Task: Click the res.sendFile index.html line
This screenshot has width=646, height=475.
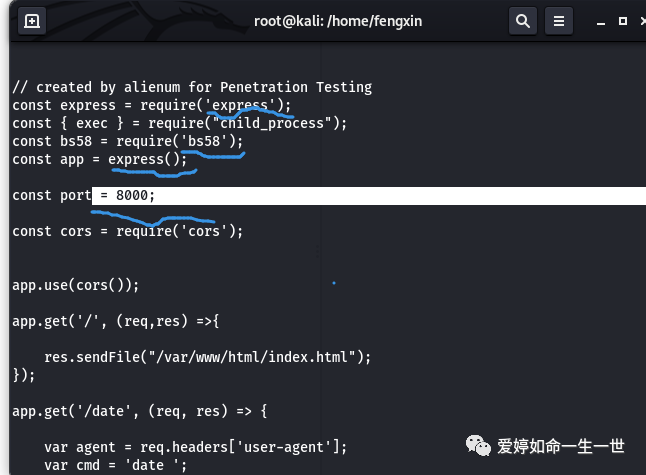Action: [x=208, y=357]
